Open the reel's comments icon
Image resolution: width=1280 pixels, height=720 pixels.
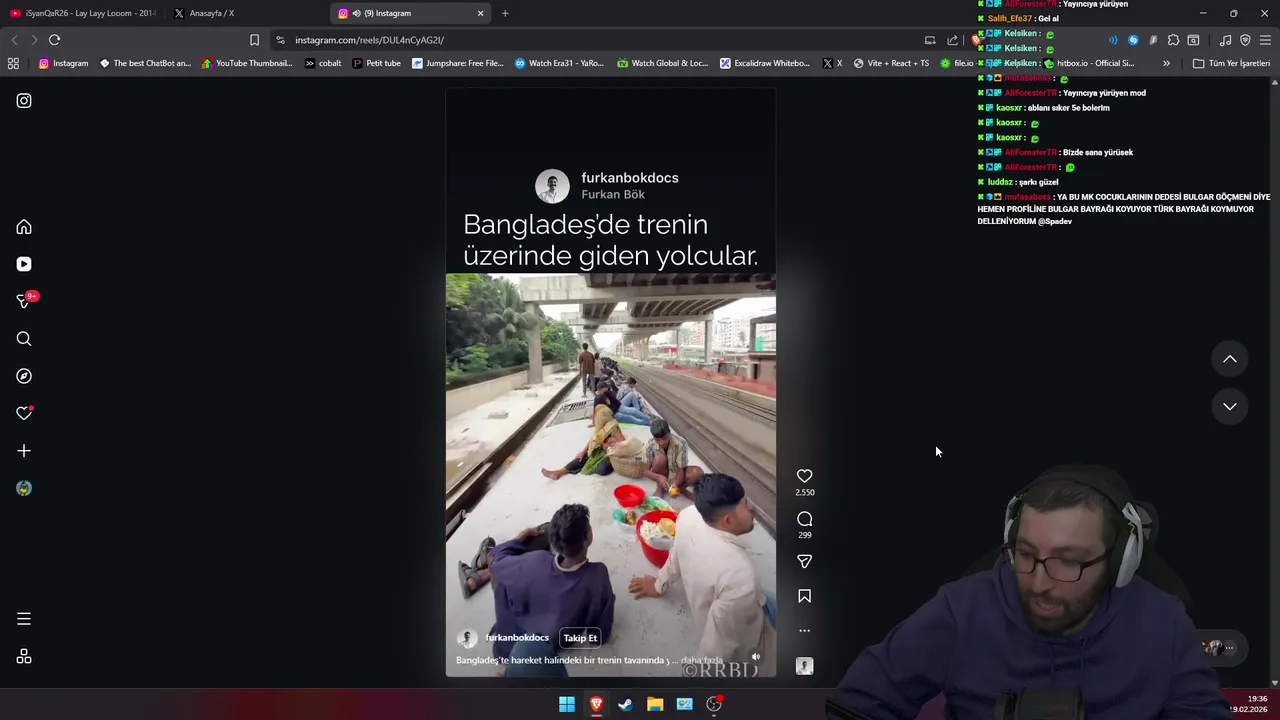(804, 519)
